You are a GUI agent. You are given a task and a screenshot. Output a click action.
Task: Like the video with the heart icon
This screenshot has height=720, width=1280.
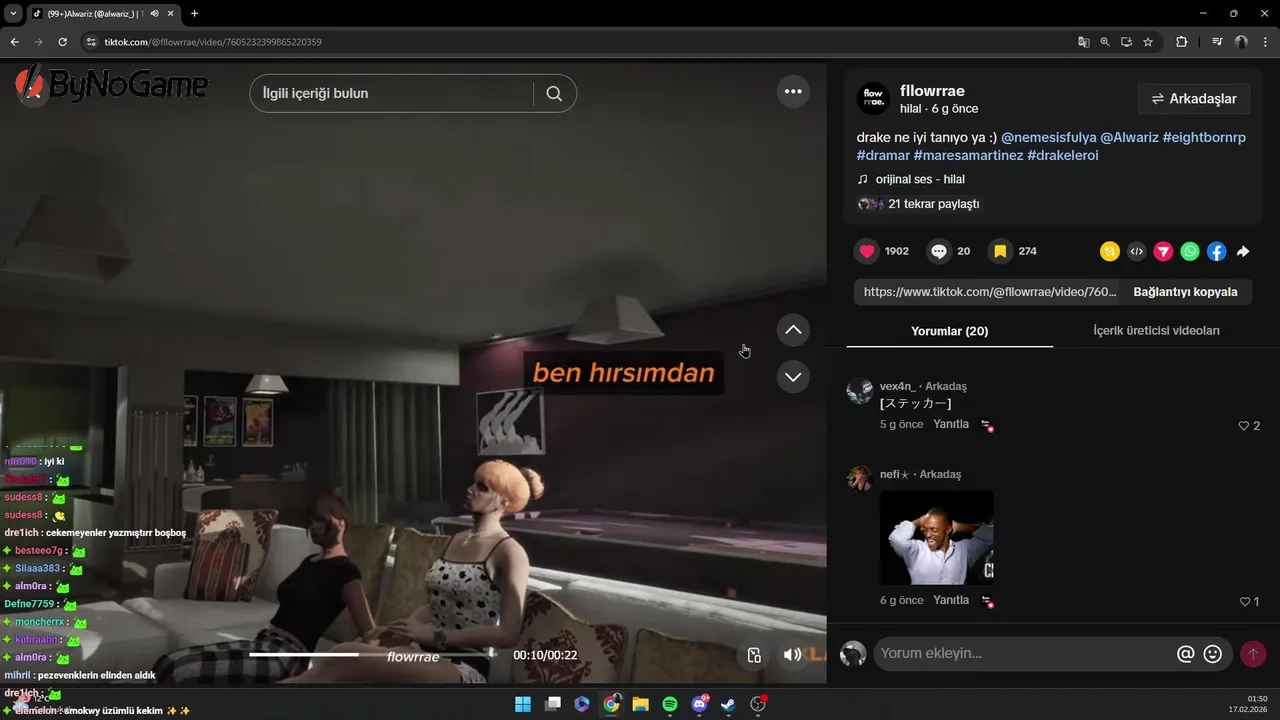click(867, 251)
